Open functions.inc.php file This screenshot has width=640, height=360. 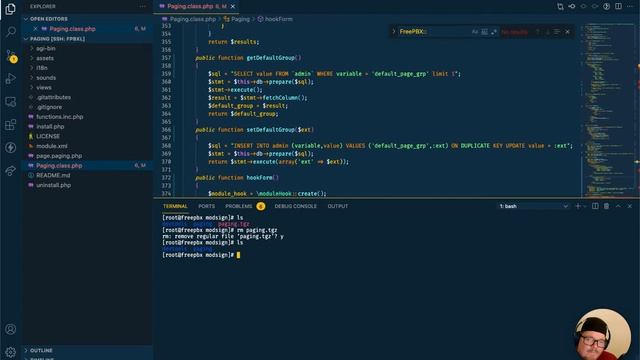coord(60,117)
